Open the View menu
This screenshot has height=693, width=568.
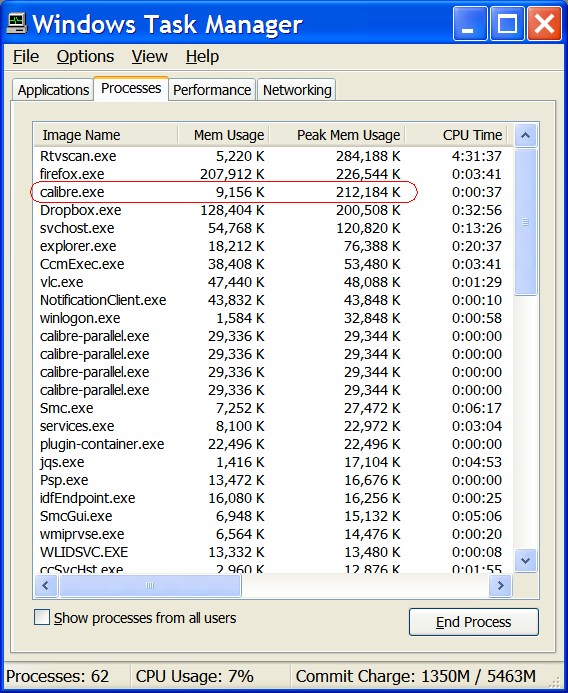tap(149, 57)
